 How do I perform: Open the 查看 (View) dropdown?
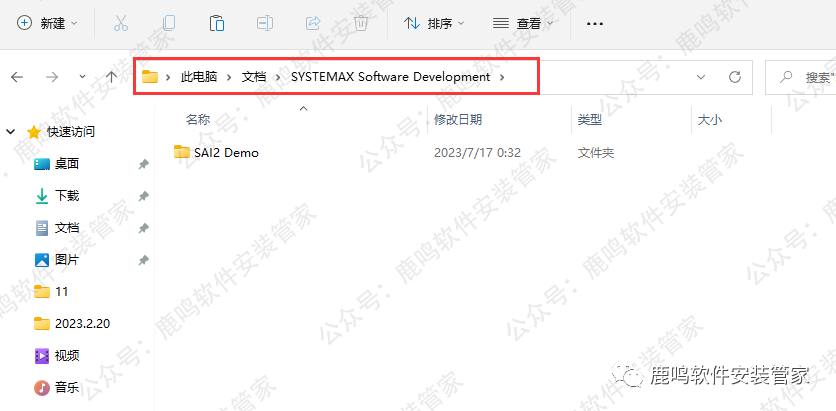coord(523,22)
